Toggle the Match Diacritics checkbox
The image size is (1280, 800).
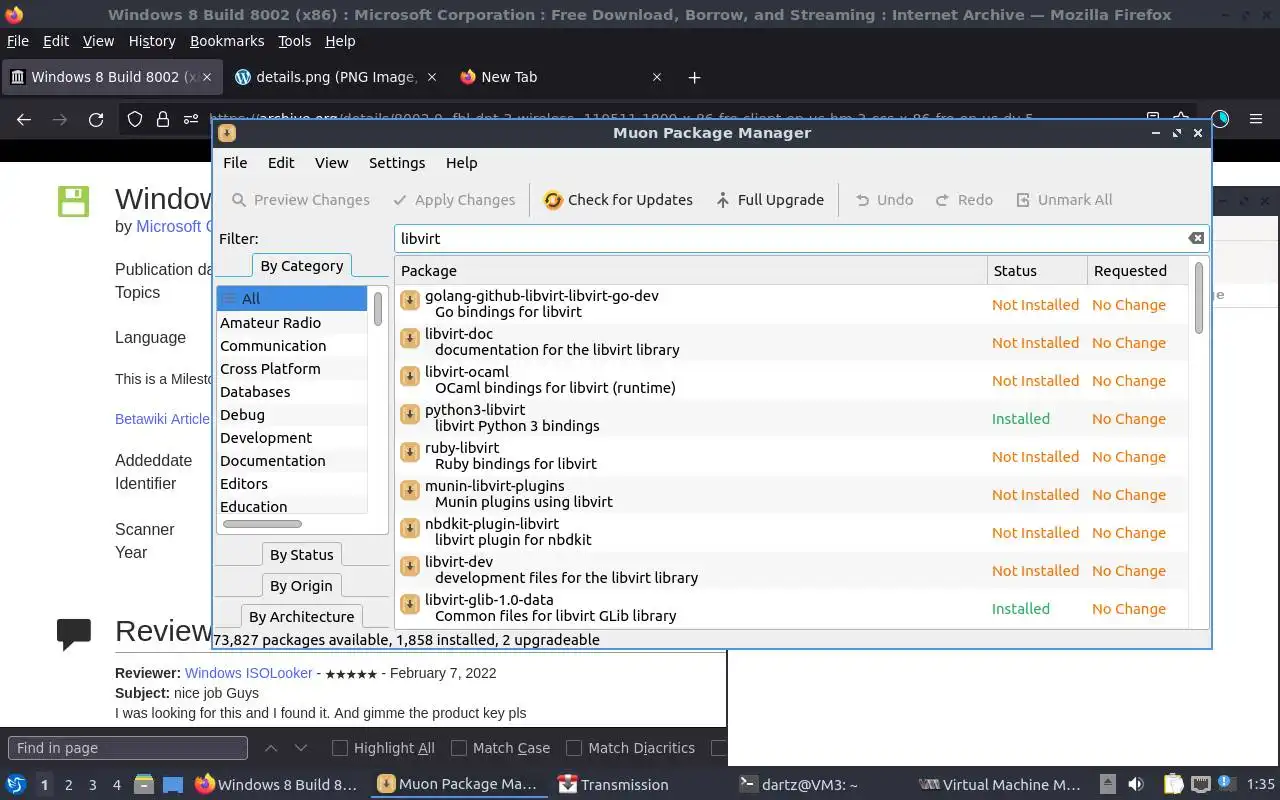pyautogui.click(x=574, y=748)
